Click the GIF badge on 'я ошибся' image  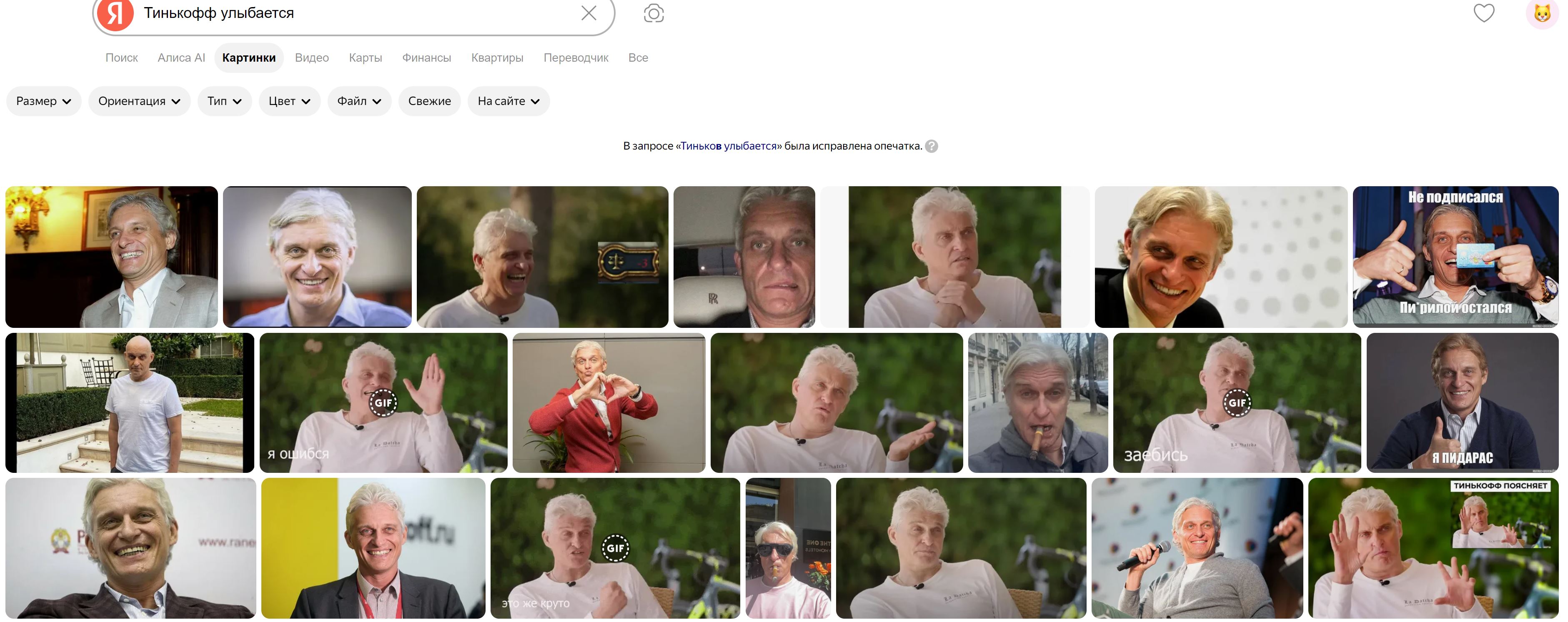tap(383, 403)
